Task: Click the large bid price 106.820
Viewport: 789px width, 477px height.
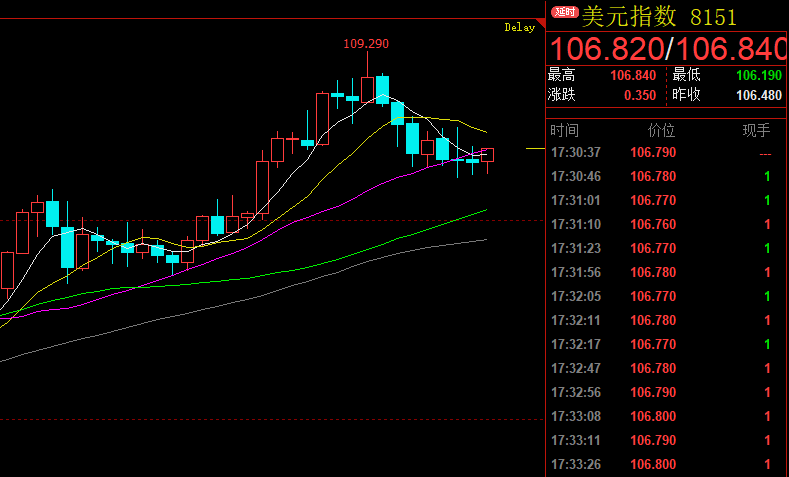Action: point(607,48)
